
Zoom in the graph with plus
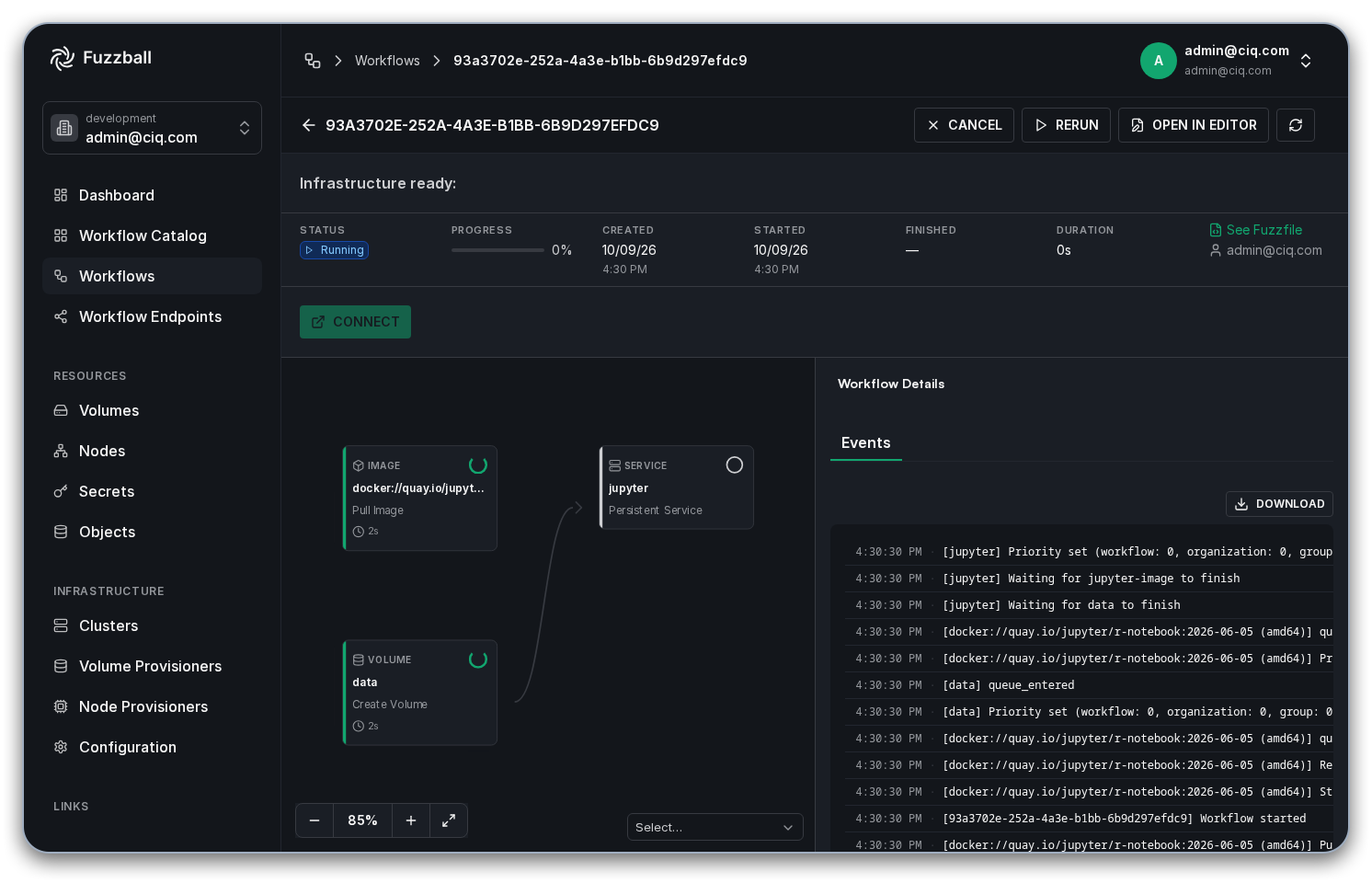(411, 820)
